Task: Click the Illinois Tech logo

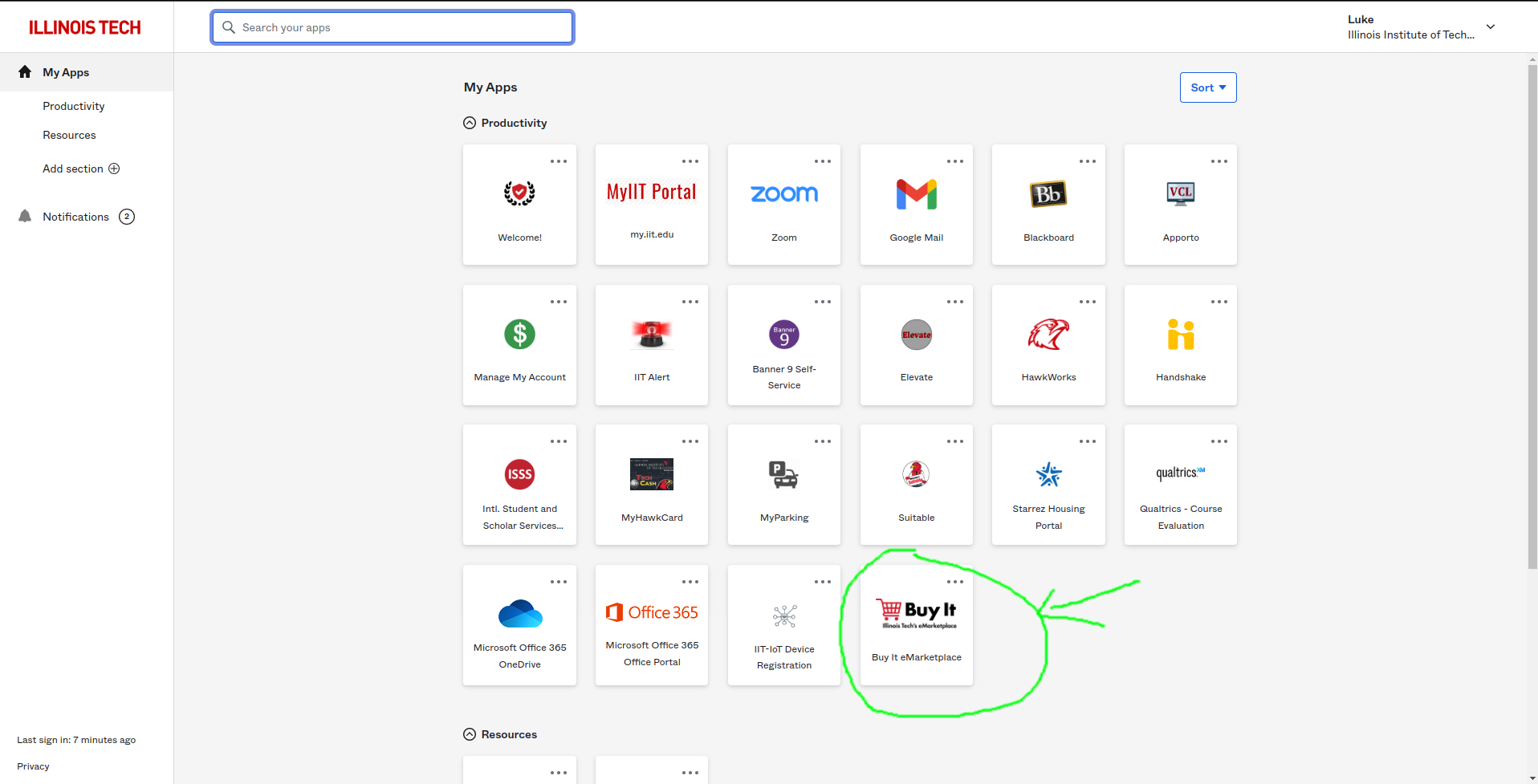Action: (85, 27)
